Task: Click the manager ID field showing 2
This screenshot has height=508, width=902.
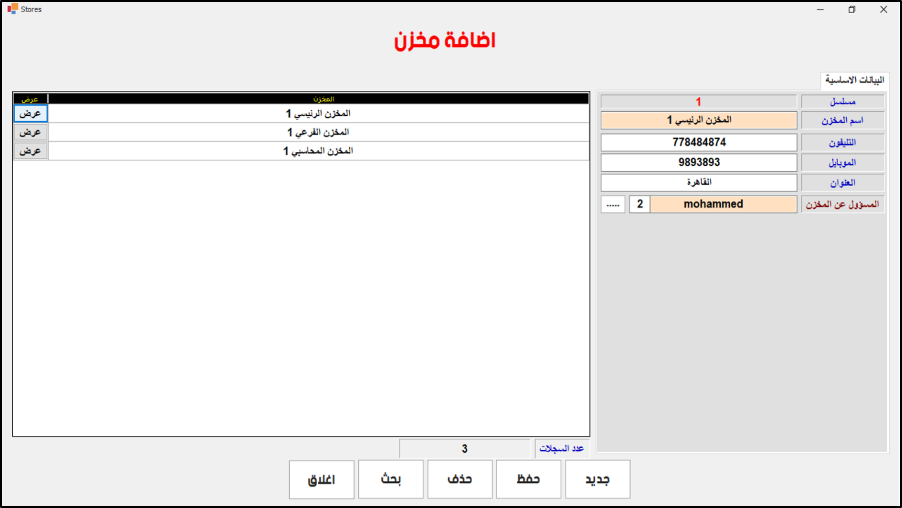Action: (x=639, y=204)
